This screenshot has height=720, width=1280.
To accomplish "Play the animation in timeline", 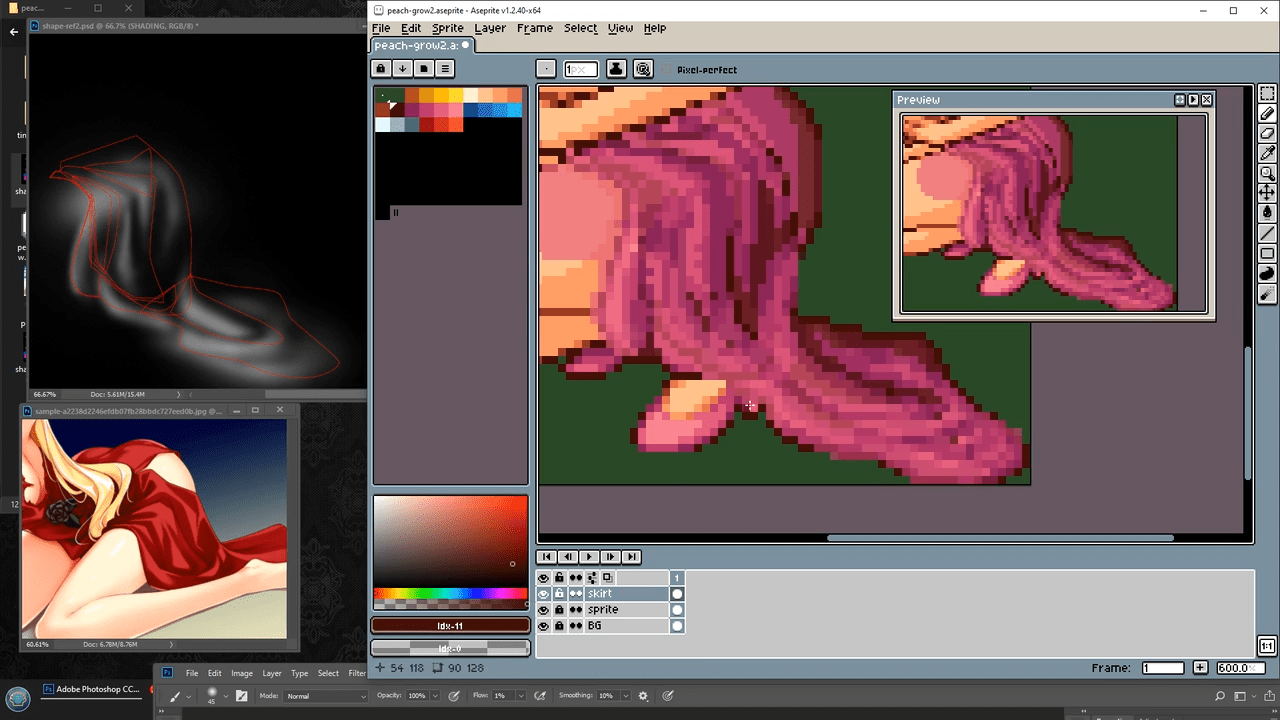I will pos(589,557).
